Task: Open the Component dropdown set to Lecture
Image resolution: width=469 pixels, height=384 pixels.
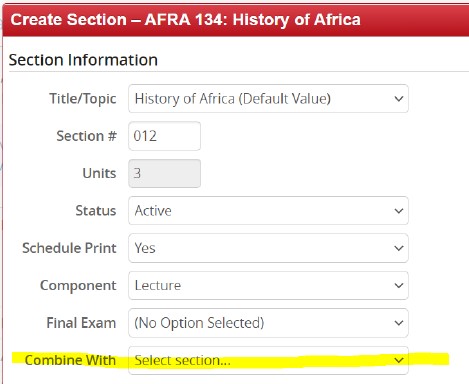Action: [268, 285]
